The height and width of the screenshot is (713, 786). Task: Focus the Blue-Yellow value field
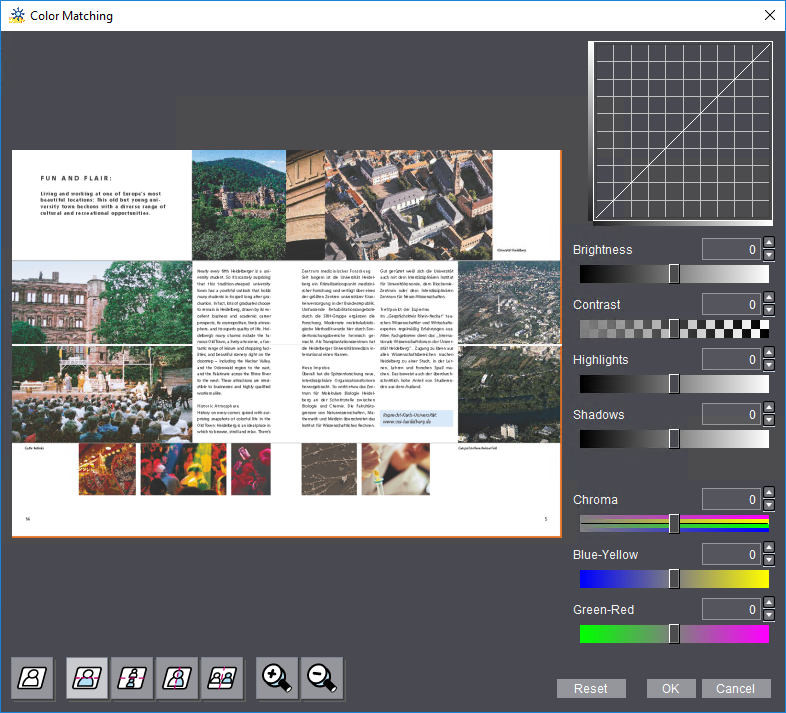coord(731,554)
